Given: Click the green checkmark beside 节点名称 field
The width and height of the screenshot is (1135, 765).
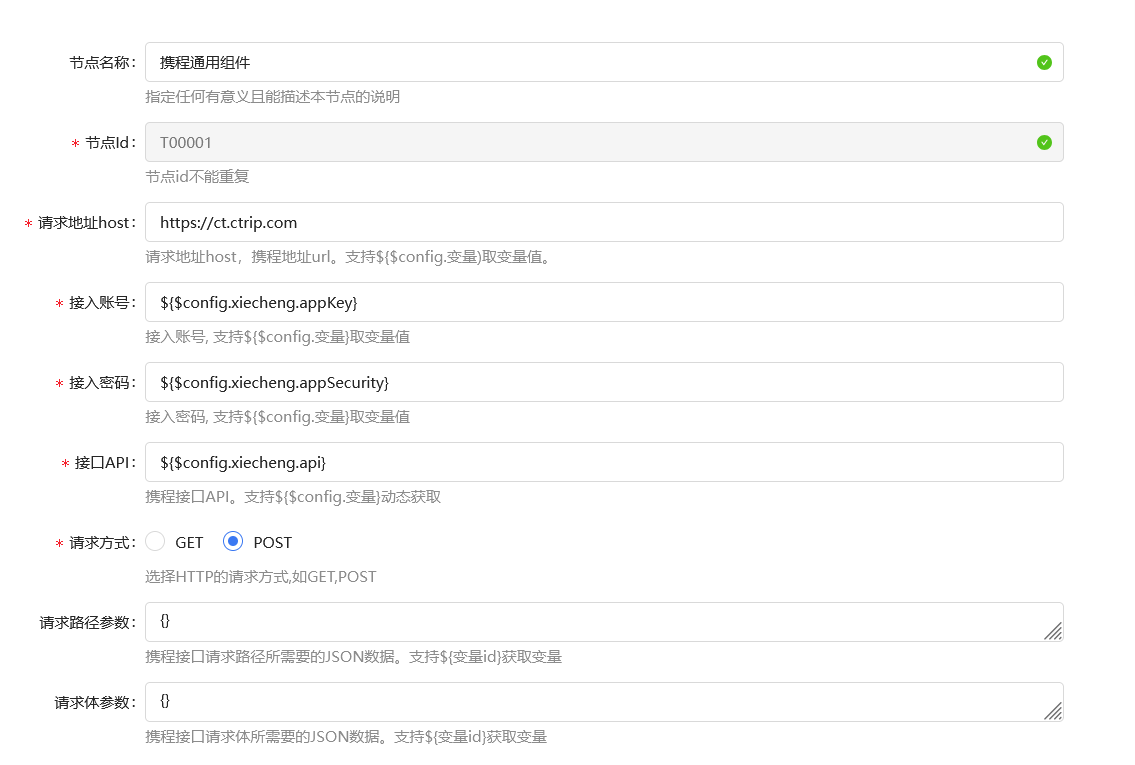Looking at the screenshot, I should click(x=1044, y=62).
